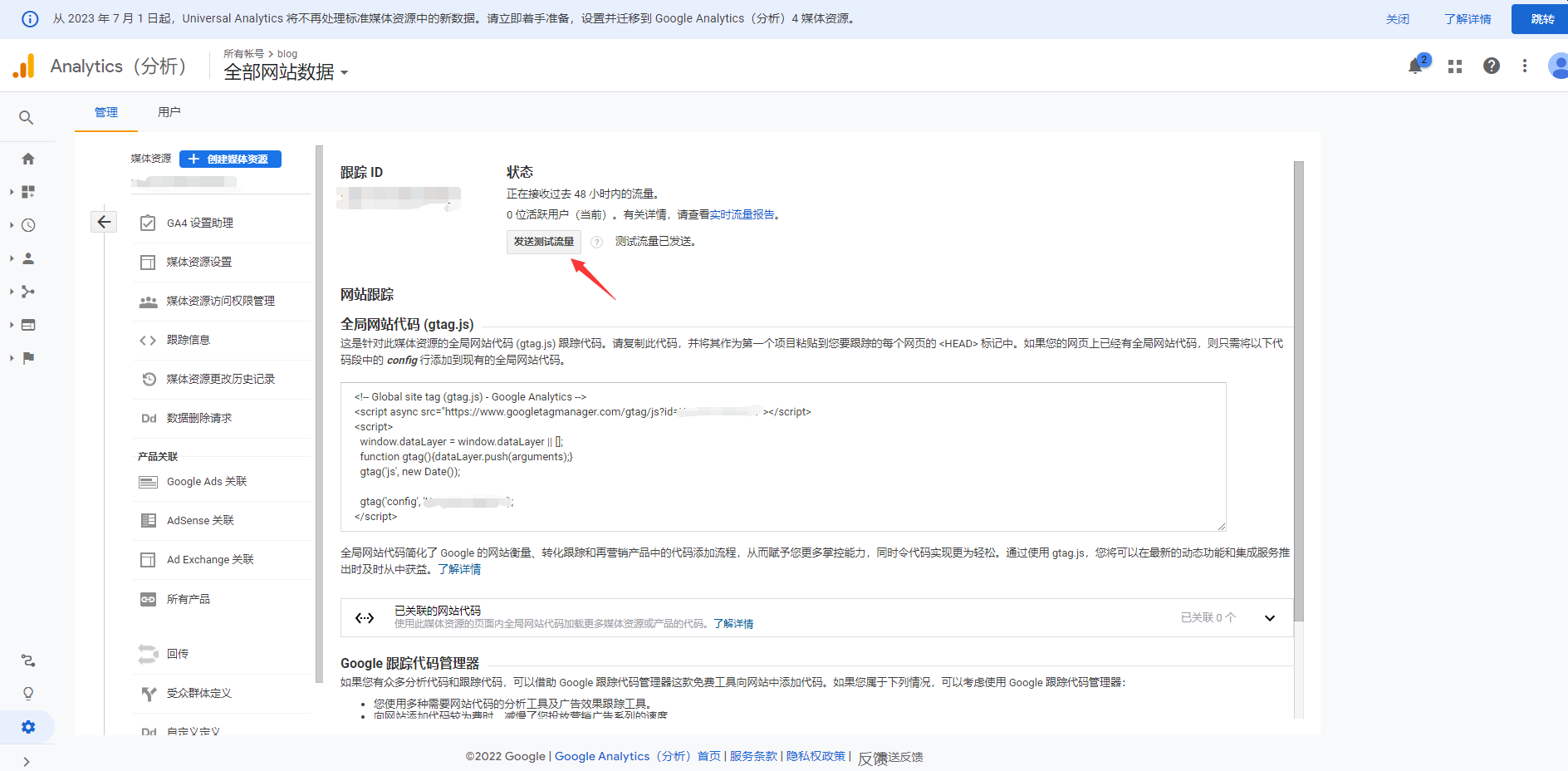The height and width of the screenshot is (771, 1568).
Task: Open 媒体资源访问权限管理 menu item
Action: pyautogui.click(x=221, y=301)
